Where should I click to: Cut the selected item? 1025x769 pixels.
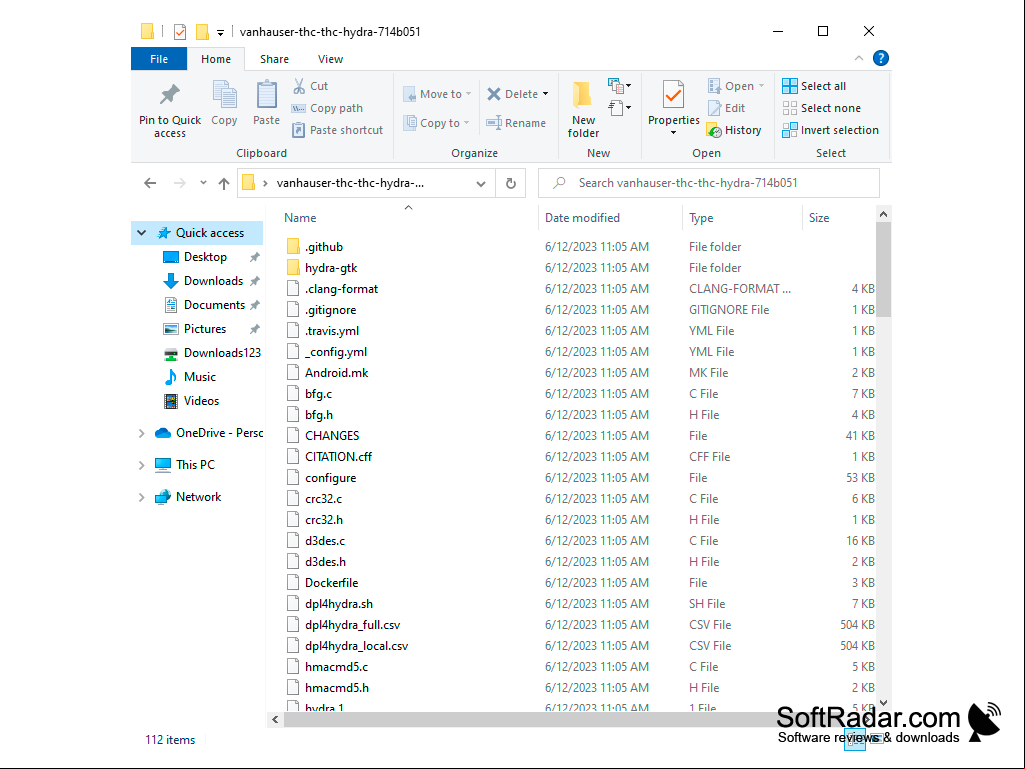tap(311, 86)
